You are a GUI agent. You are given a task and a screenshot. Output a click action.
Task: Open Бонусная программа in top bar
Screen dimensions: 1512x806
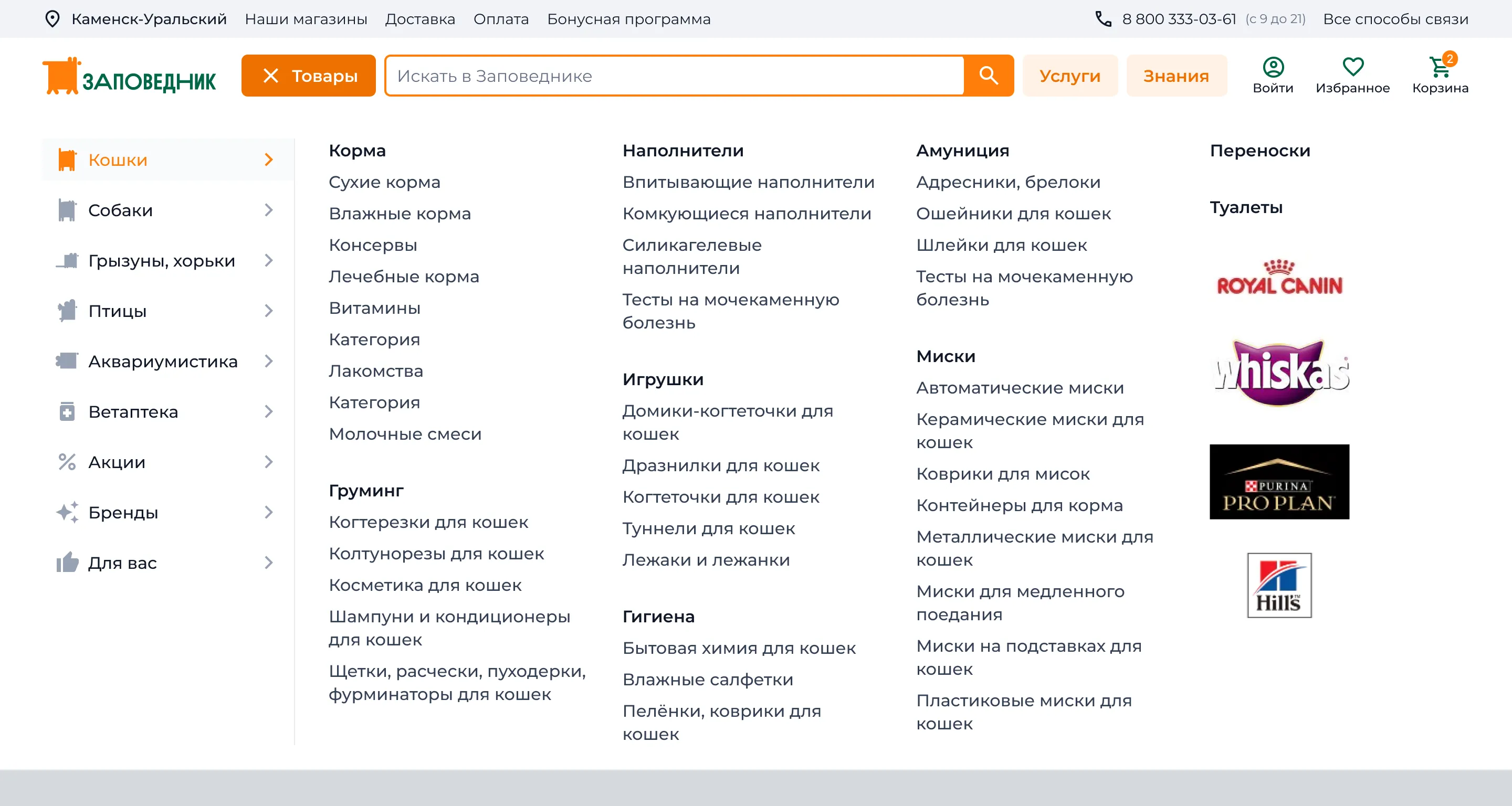(x=628, y=19)
